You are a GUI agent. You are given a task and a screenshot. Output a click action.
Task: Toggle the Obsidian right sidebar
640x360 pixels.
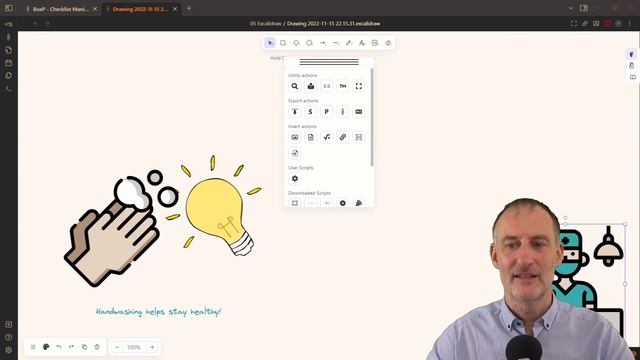584,8
